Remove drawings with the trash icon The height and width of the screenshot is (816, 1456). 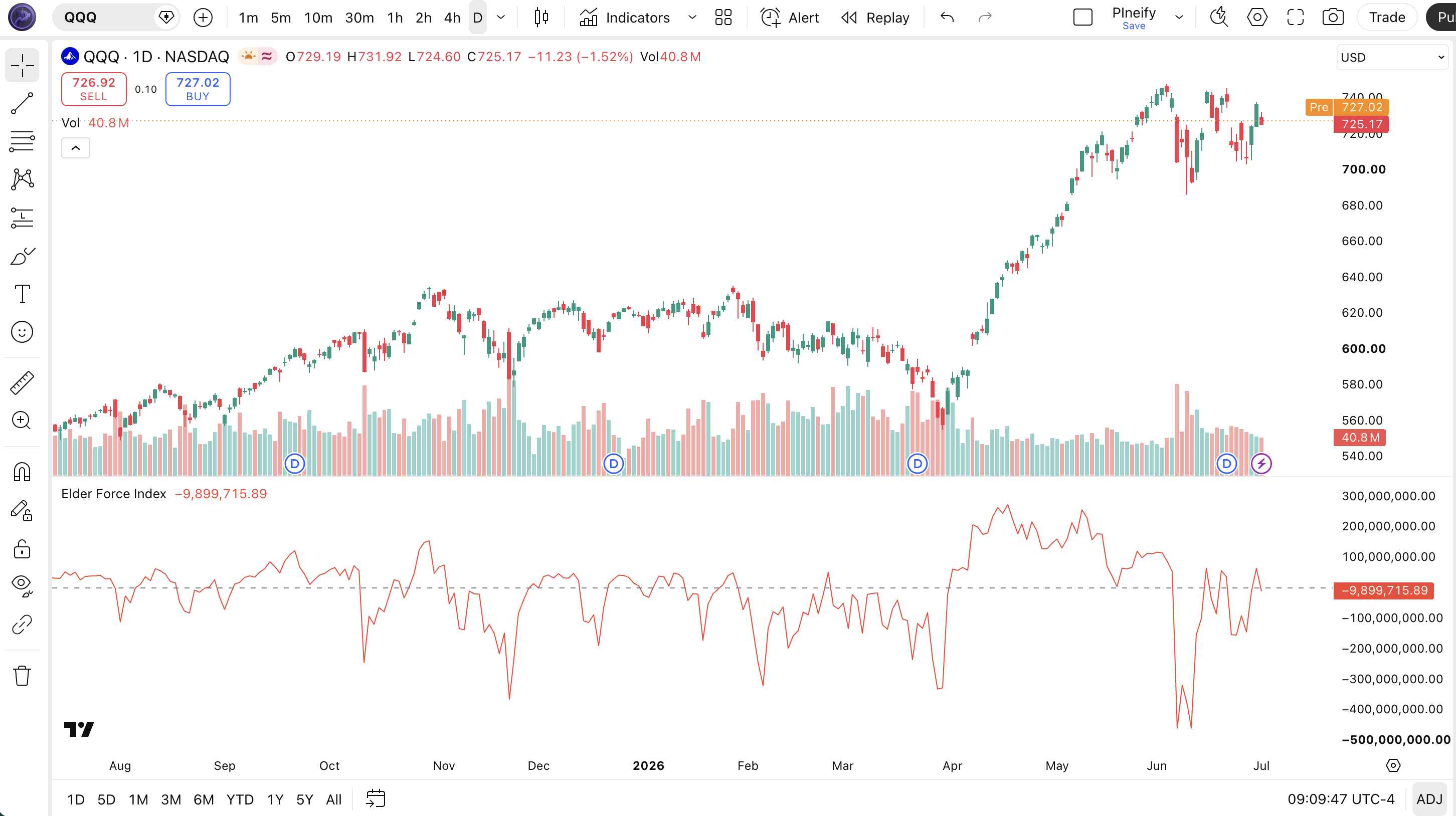click(22, 675)
